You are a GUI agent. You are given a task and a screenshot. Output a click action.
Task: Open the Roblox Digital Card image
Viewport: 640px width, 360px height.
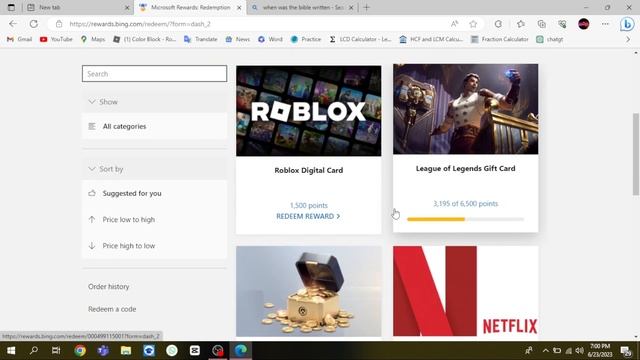tap(309, 111)
